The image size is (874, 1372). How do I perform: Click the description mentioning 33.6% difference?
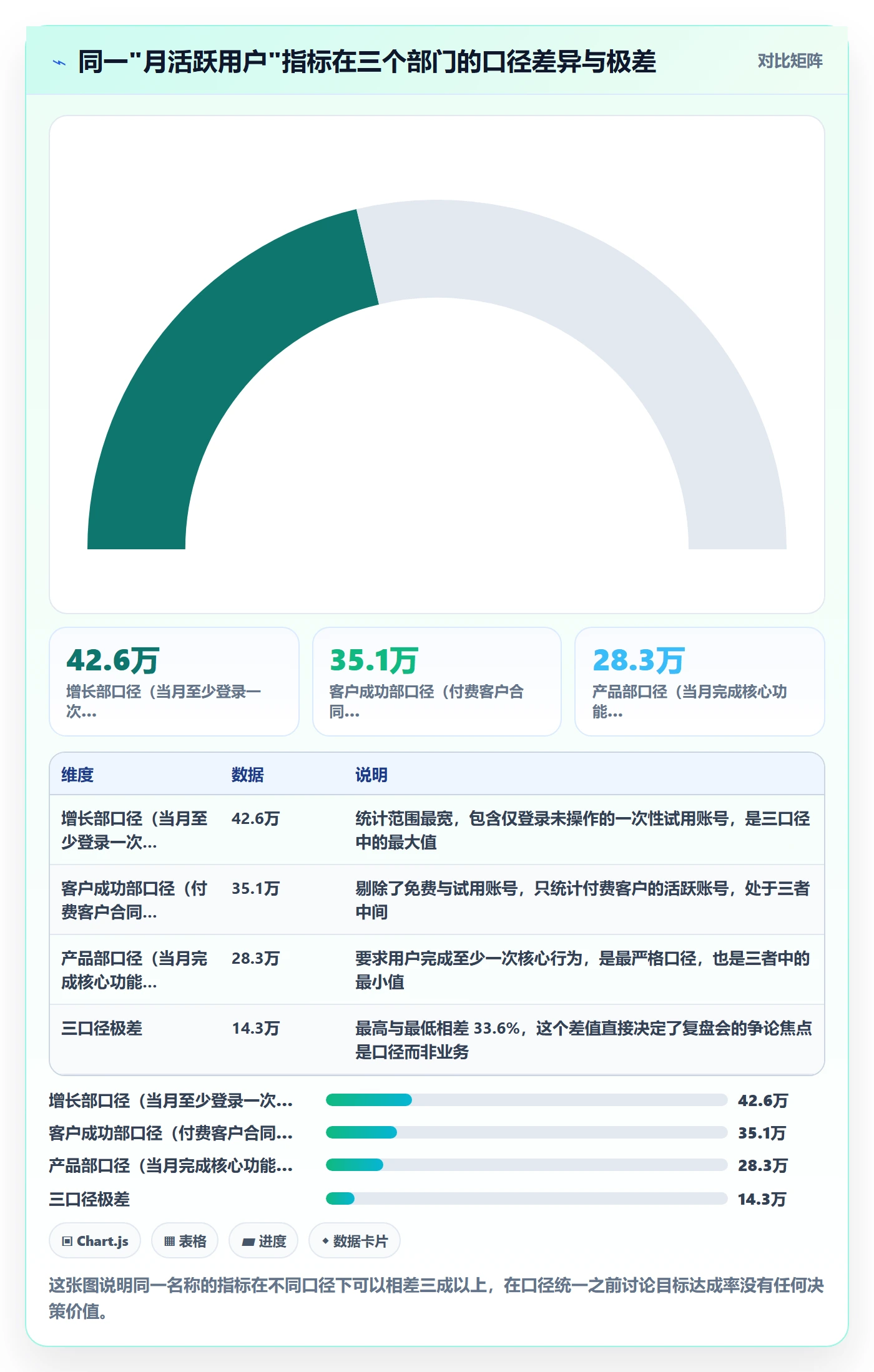(x=584, y=1040)
